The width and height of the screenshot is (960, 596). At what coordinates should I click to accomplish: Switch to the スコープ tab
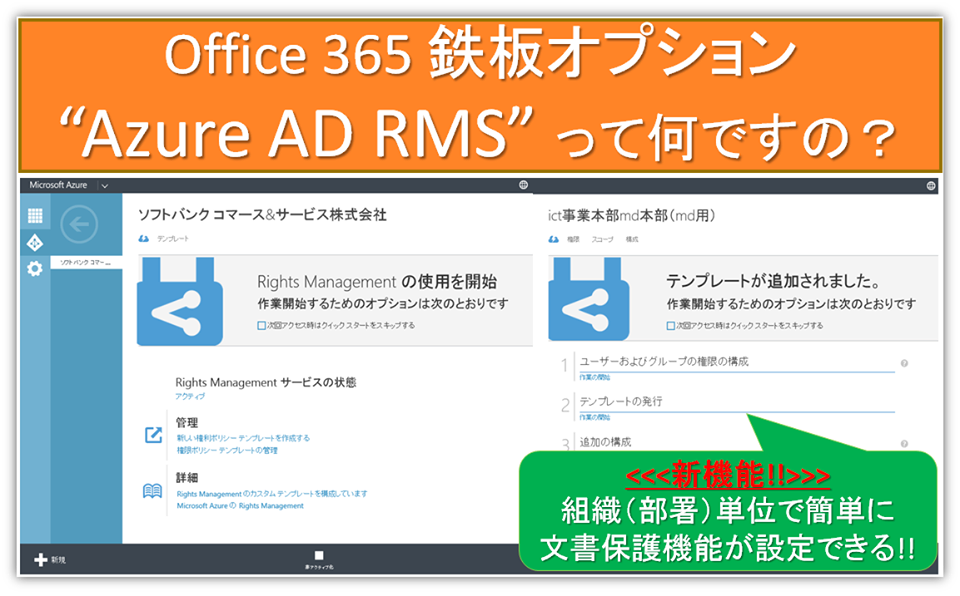point(600,238)
